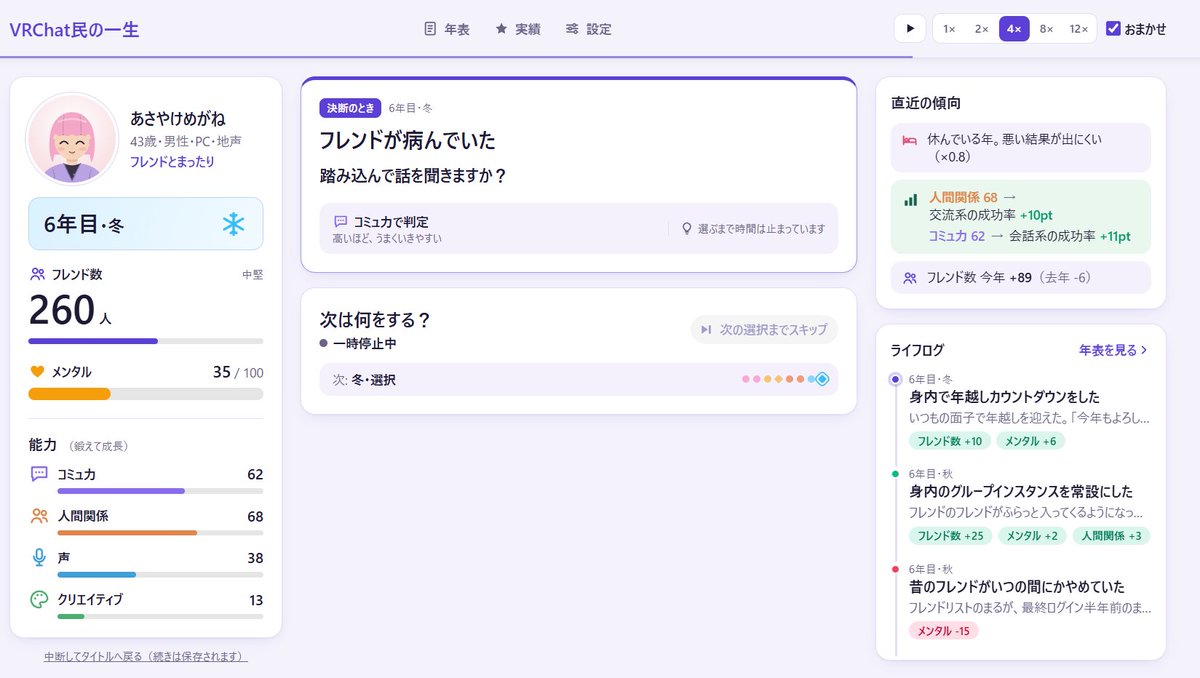Image resolution: width=1200 pixels, height=678 pixels.
Task: Click the 人間関係 +3 tag
Action: click(1111, 536)
